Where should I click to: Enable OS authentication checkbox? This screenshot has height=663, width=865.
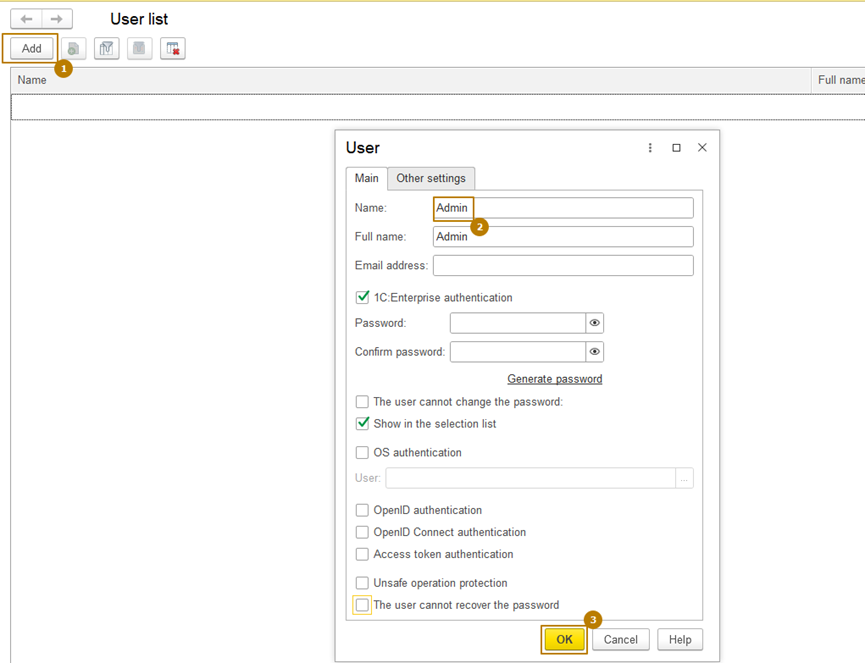click(362, 453)
